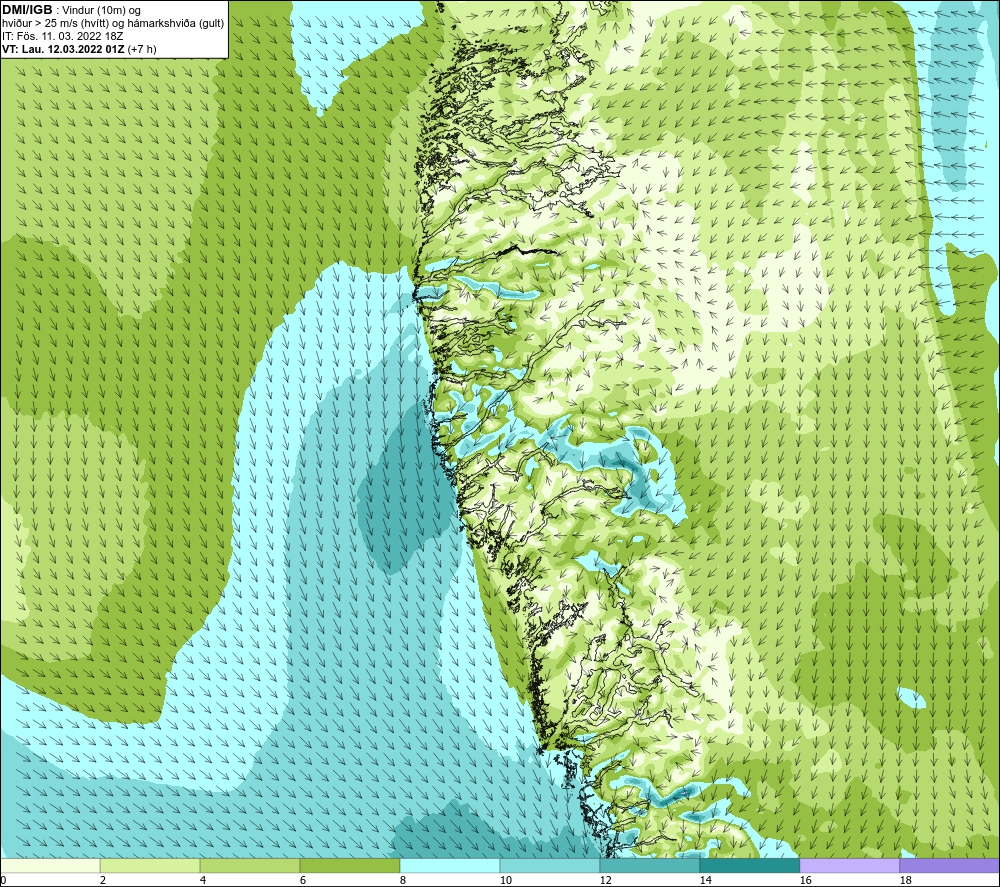
Task: Click the 8–10 m/s pale cyan legend swatch
Action: point(450,865)
